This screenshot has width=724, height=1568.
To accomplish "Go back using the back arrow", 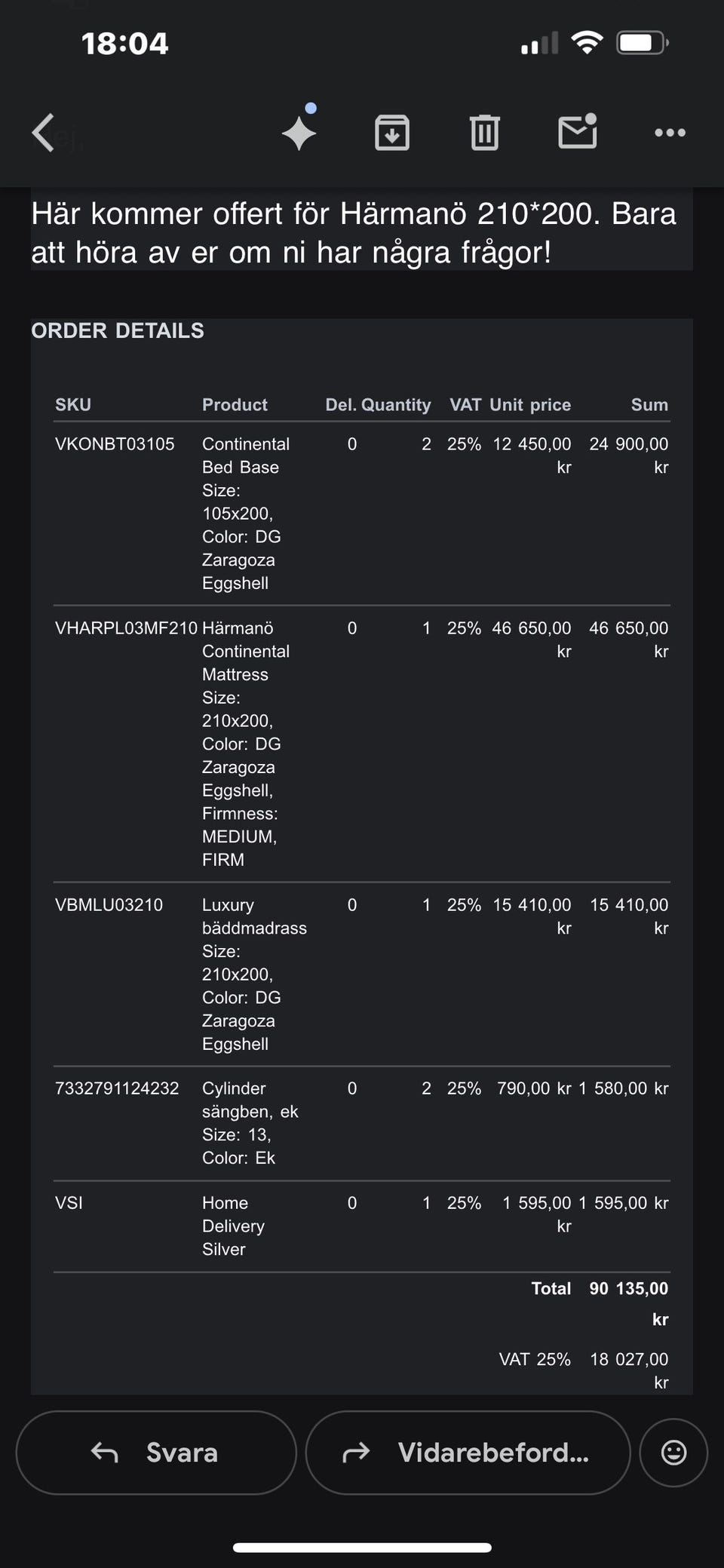I will (x=44, y=133).
